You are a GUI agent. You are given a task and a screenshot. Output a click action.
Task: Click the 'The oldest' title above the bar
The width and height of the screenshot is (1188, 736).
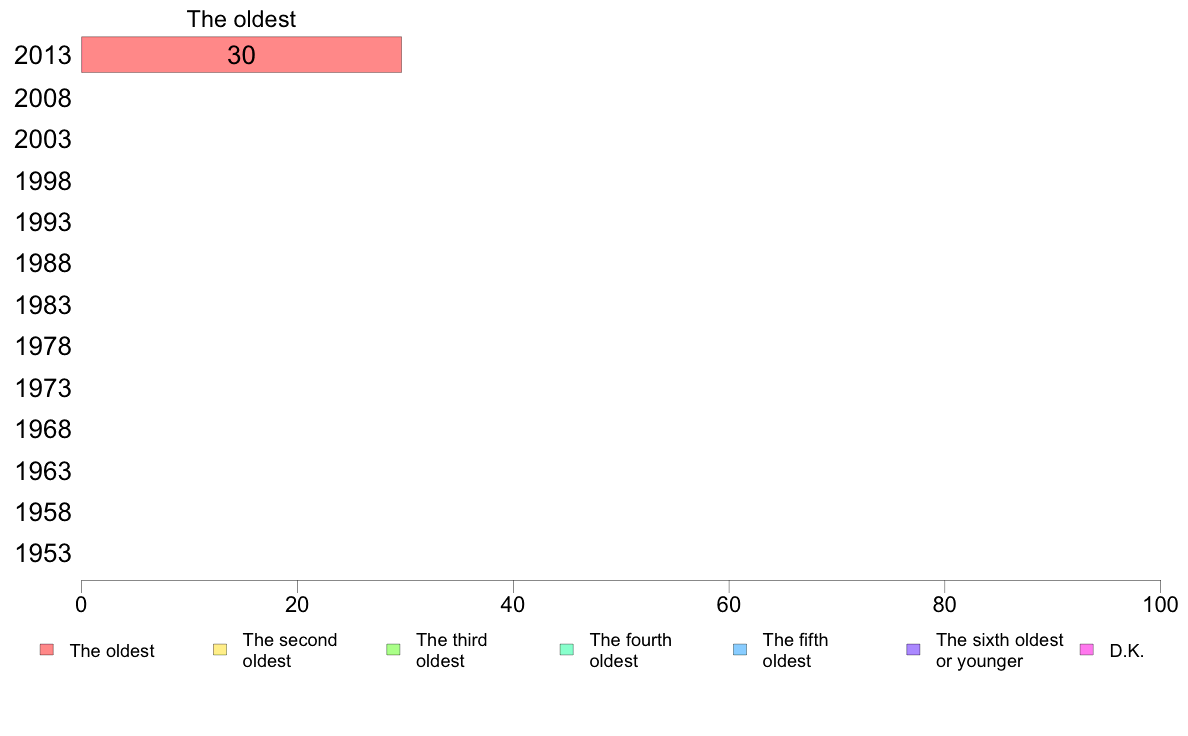(x=241, y=19)
